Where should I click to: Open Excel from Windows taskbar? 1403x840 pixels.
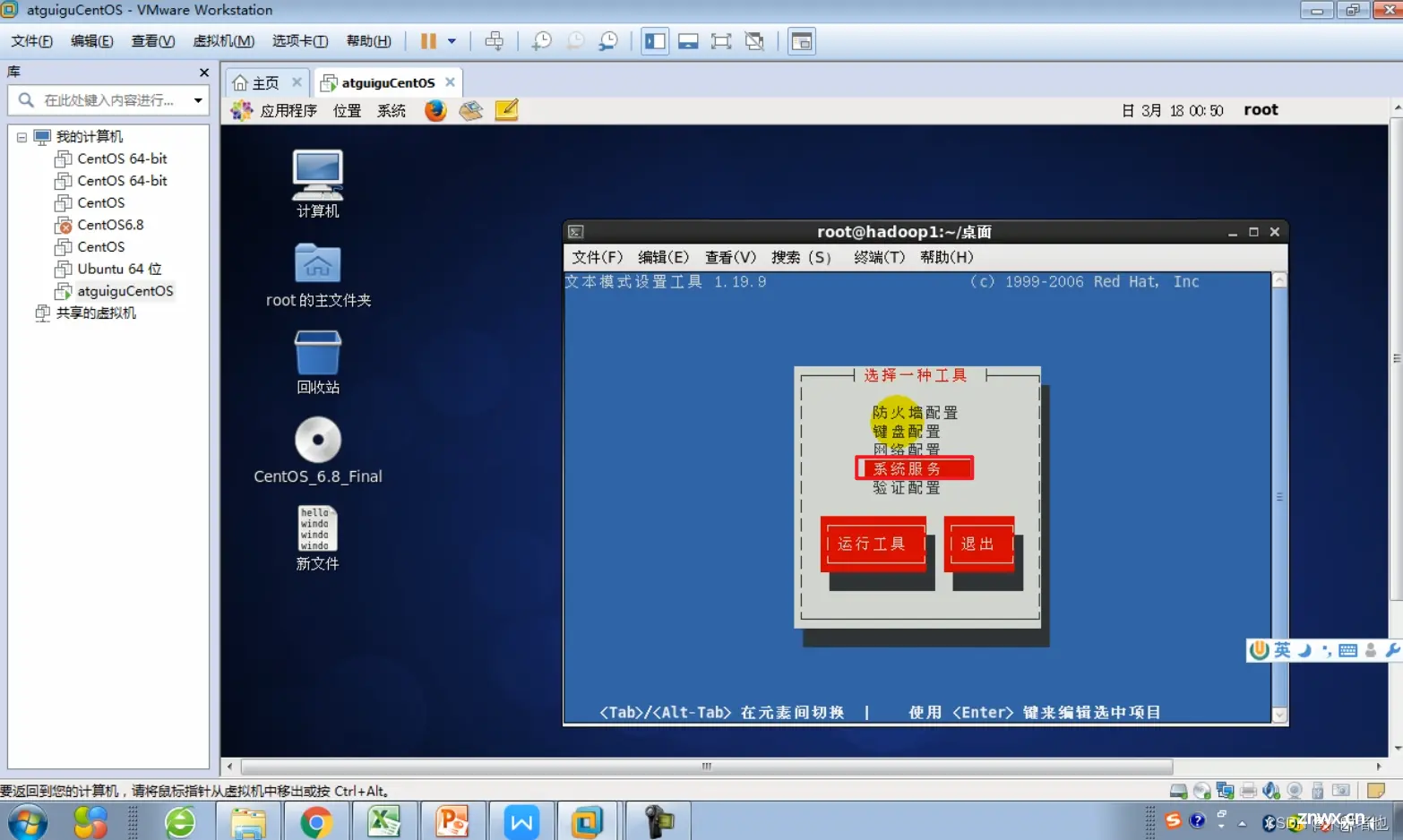[383, 822]
